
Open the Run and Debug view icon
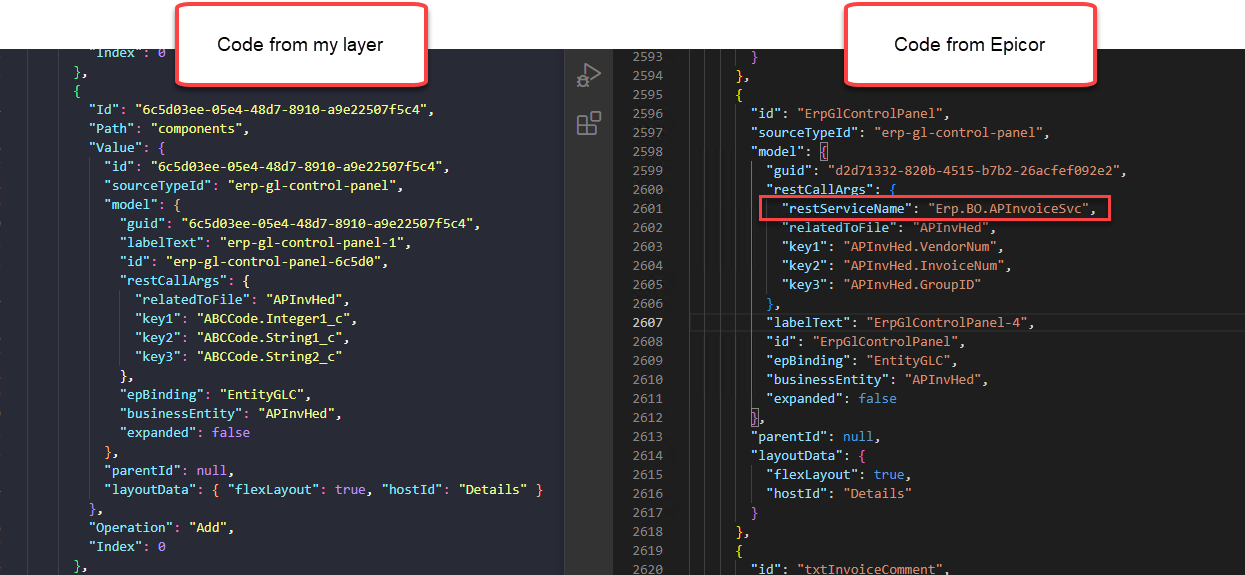pyautogui.click(x=589, y=76)
